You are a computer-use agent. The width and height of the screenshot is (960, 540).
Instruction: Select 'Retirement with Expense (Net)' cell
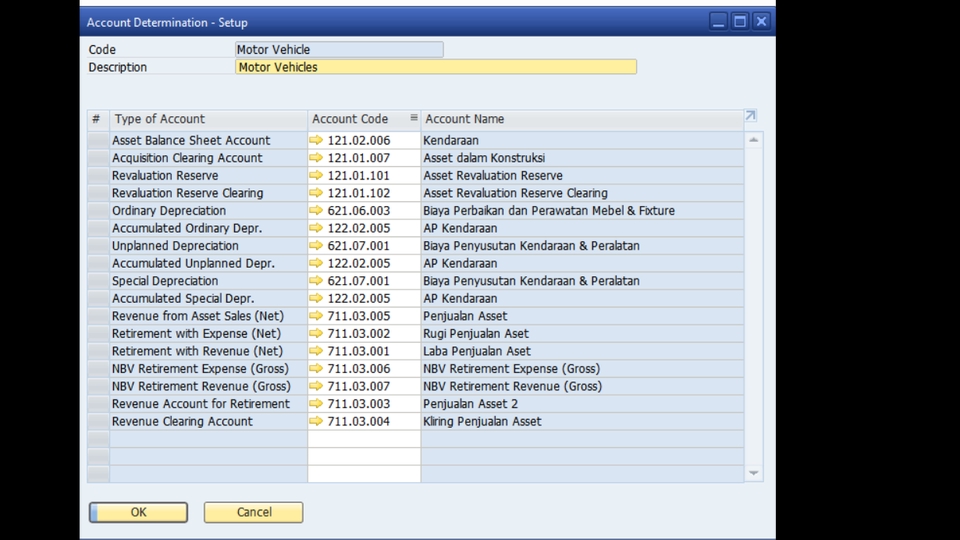pos(208,334)
